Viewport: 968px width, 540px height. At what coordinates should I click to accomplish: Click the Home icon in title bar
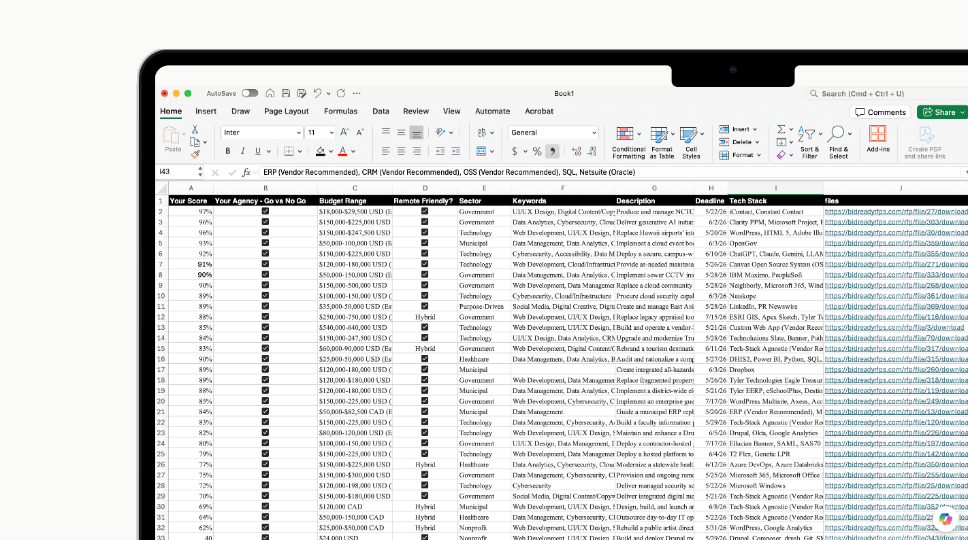(x=270, y=93)
